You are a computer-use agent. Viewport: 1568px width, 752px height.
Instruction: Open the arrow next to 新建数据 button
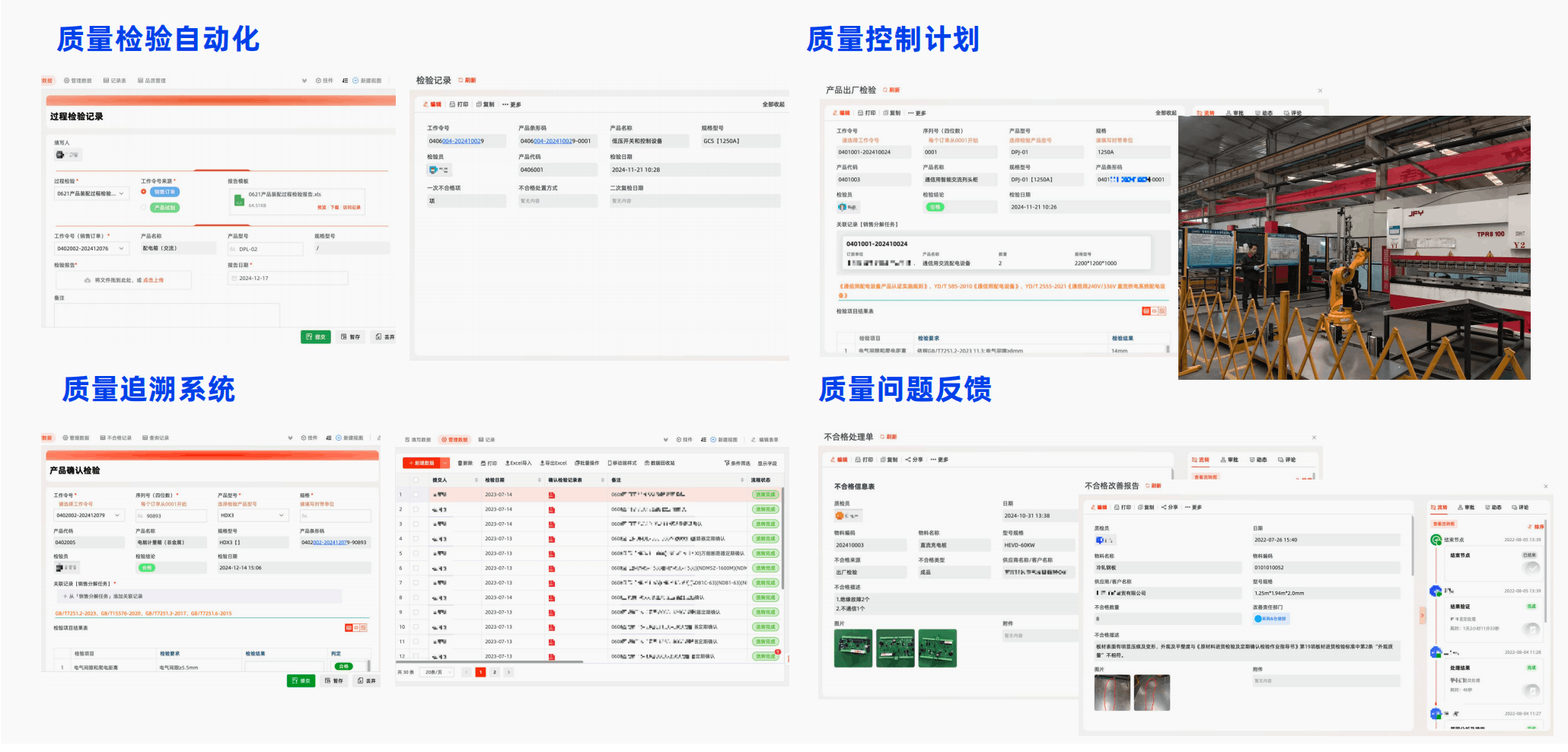point(445,463)
